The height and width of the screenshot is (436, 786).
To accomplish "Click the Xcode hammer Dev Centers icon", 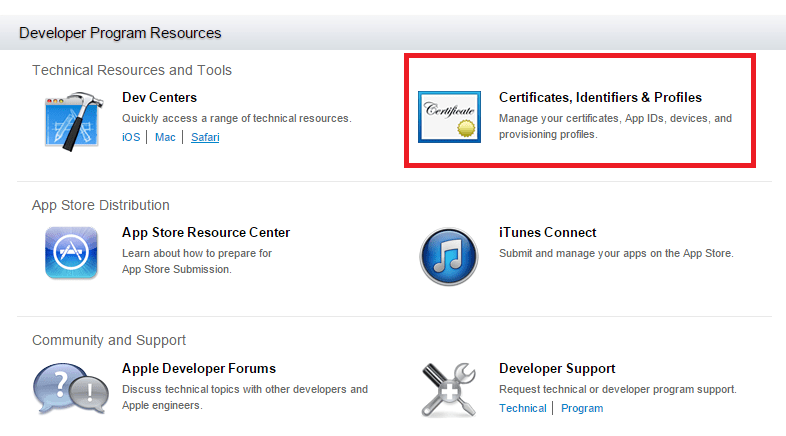I will tap(72, 120).
